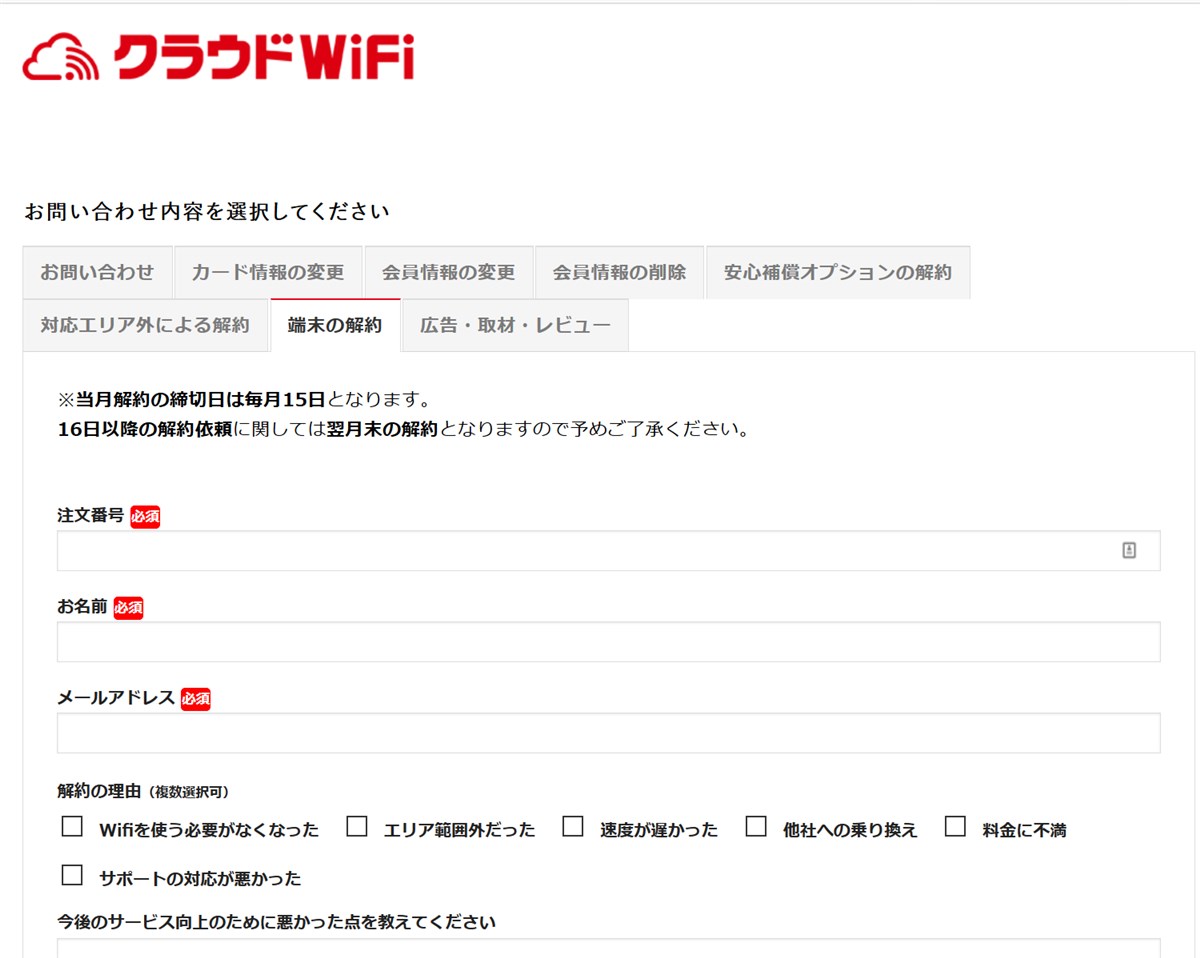Image resolution: width=1200 pixels, height=958 pixels.
Task: Click the お名前 field label
Action: click(x=82, y=607)
